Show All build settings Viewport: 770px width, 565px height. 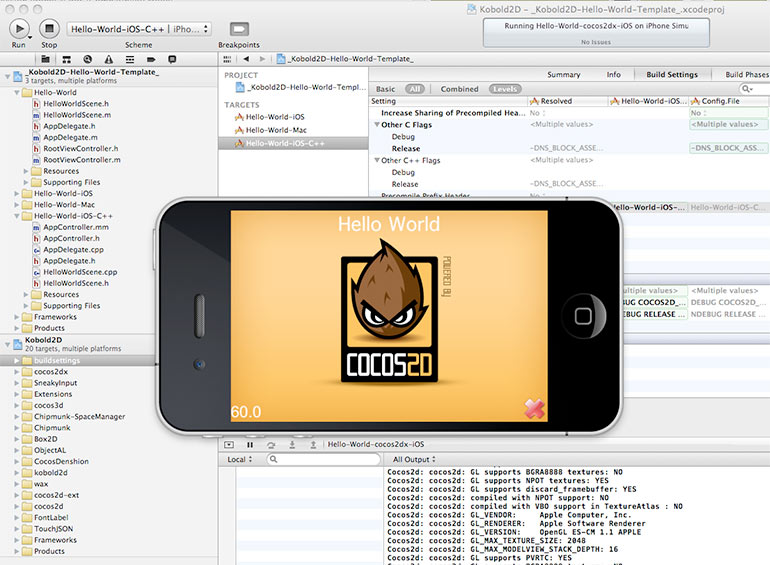coord(415,89)
